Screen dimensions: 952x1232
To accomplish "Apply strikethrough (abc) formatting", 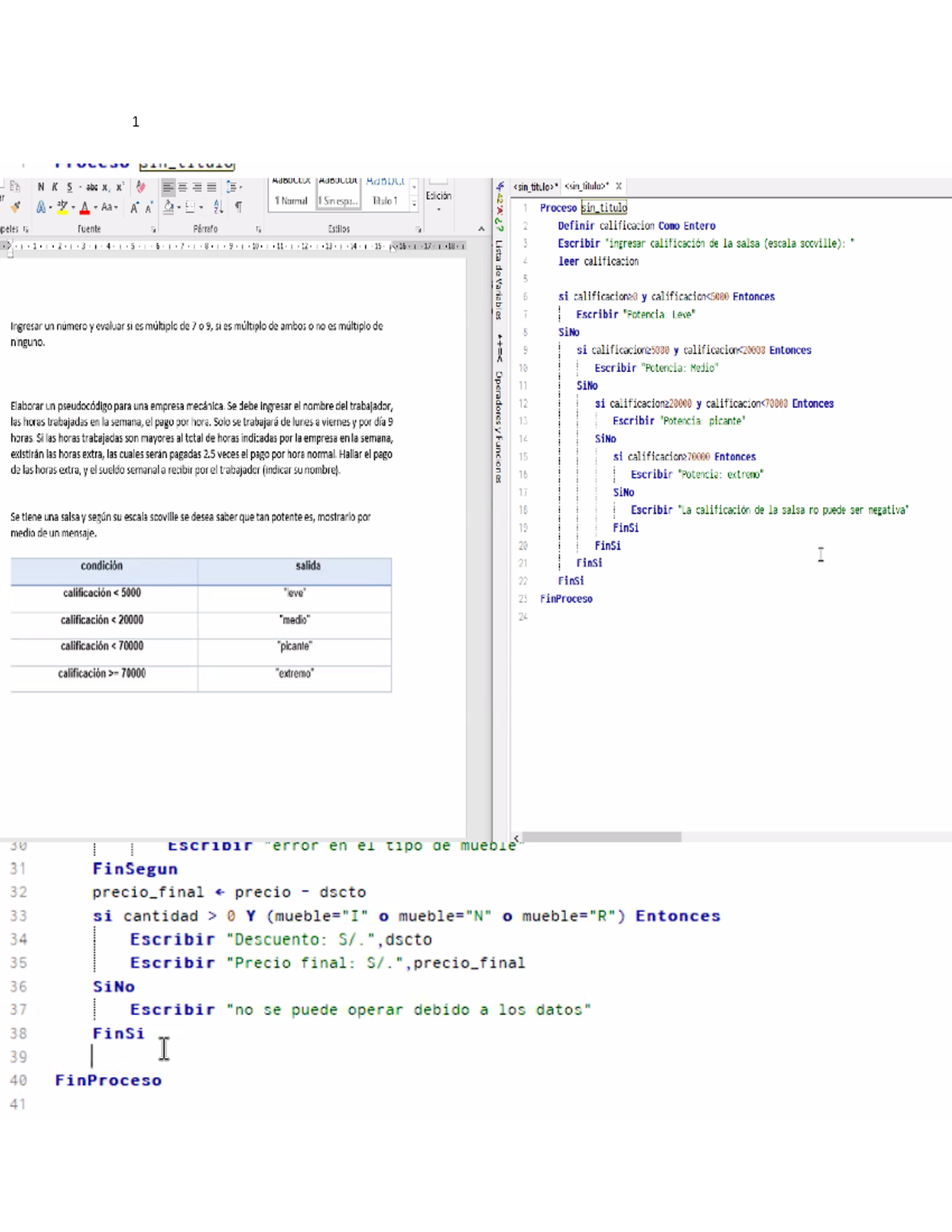I will pyautogui.click(x=92, y=187).
